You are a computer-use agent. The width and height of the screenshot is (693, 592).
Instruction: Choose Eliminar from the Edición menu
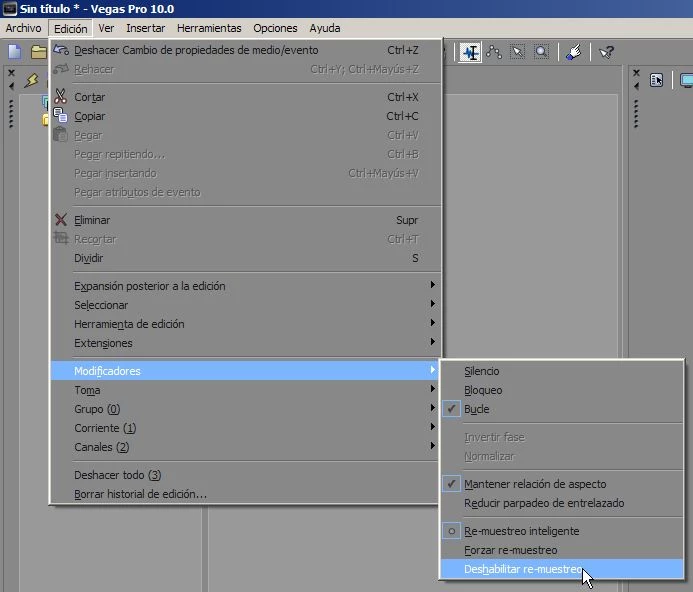pyautogui.click(x=246, y=220)
